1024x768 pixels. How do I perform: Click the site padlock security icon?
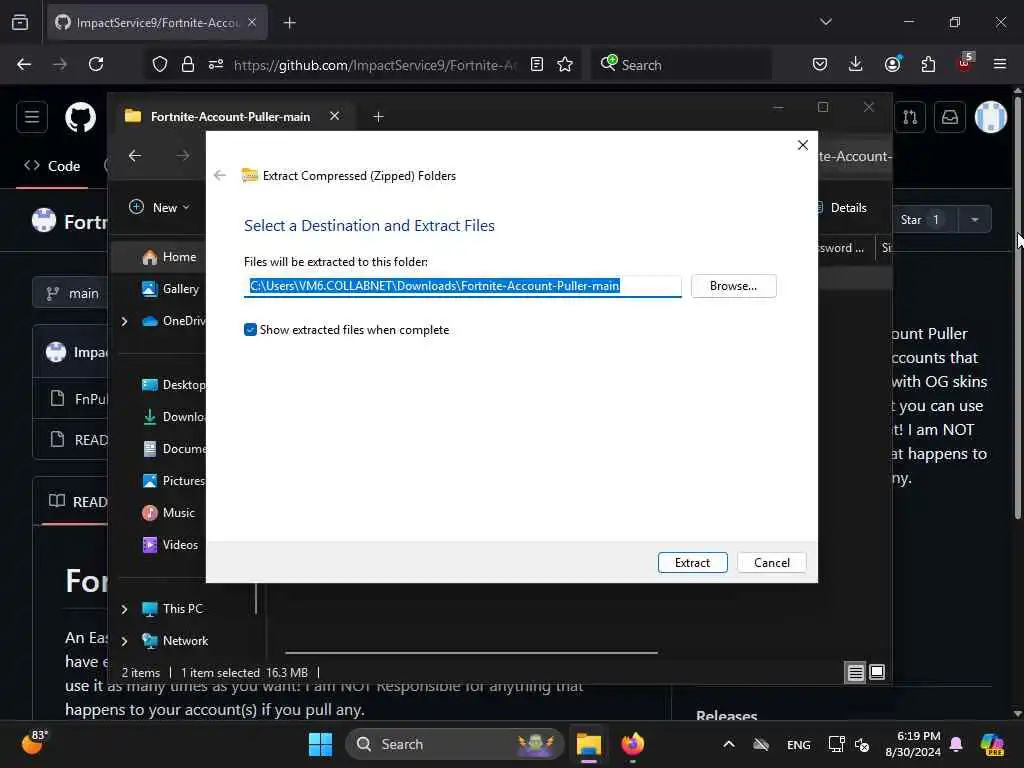pyautogui.click(x=188, y=64)
